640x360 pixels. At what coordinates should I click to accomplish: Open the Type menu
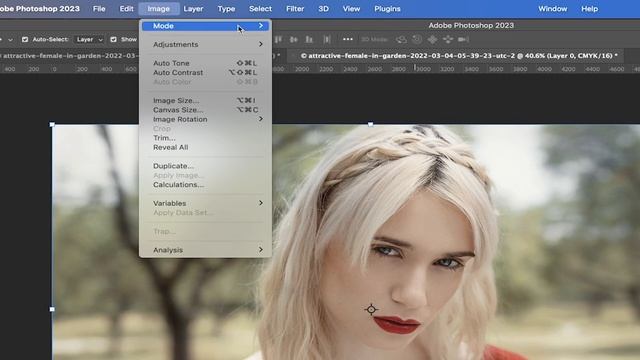[226, 9]
